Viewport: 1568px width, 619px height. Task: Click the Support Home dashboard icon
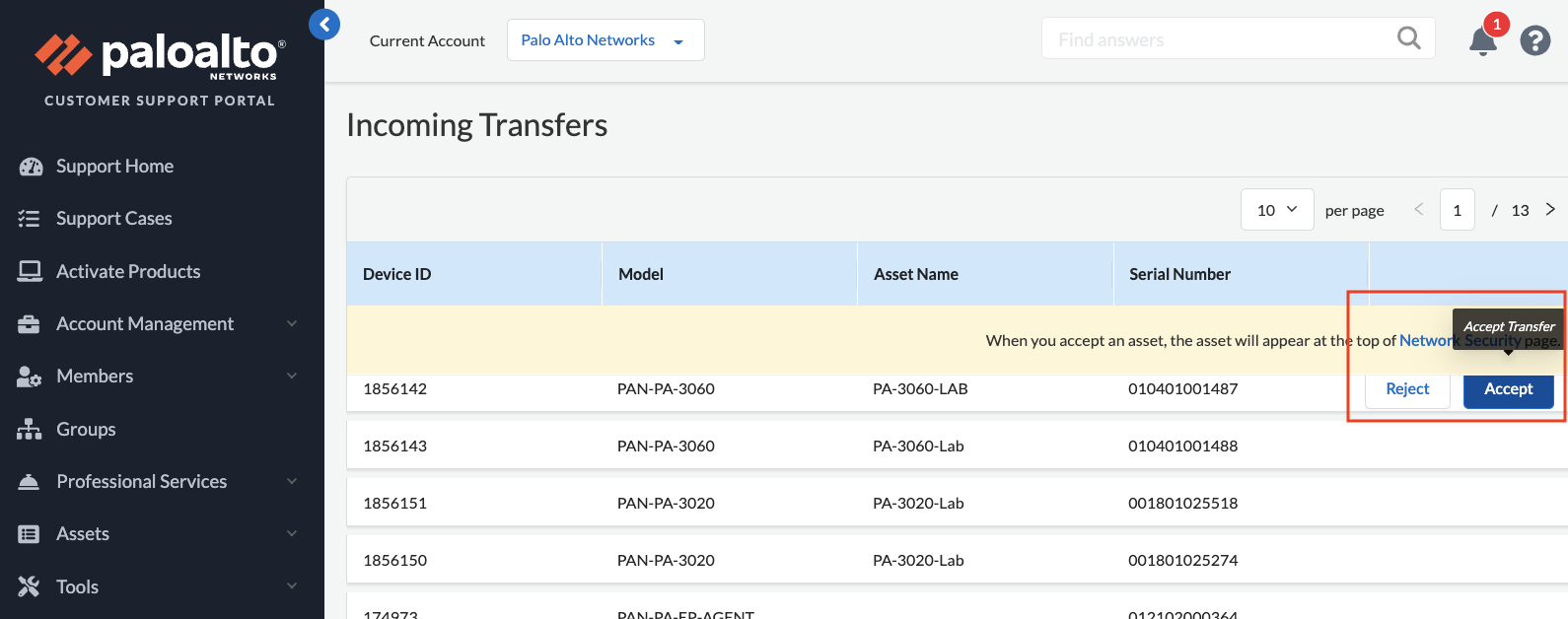(x=31, y=167)
